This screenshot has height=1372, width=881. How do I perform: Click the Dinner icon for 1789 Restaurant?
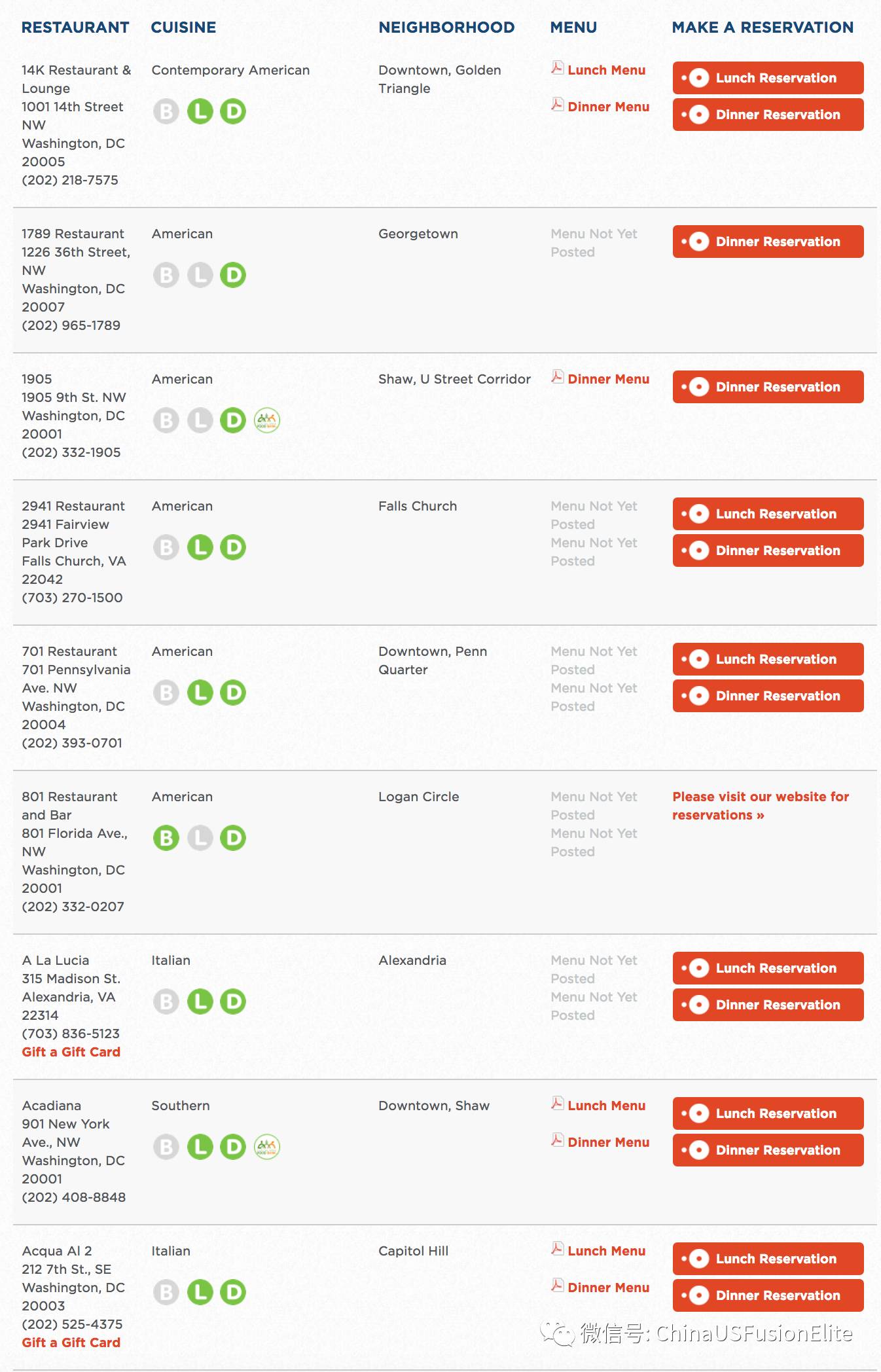click(233, 275)
